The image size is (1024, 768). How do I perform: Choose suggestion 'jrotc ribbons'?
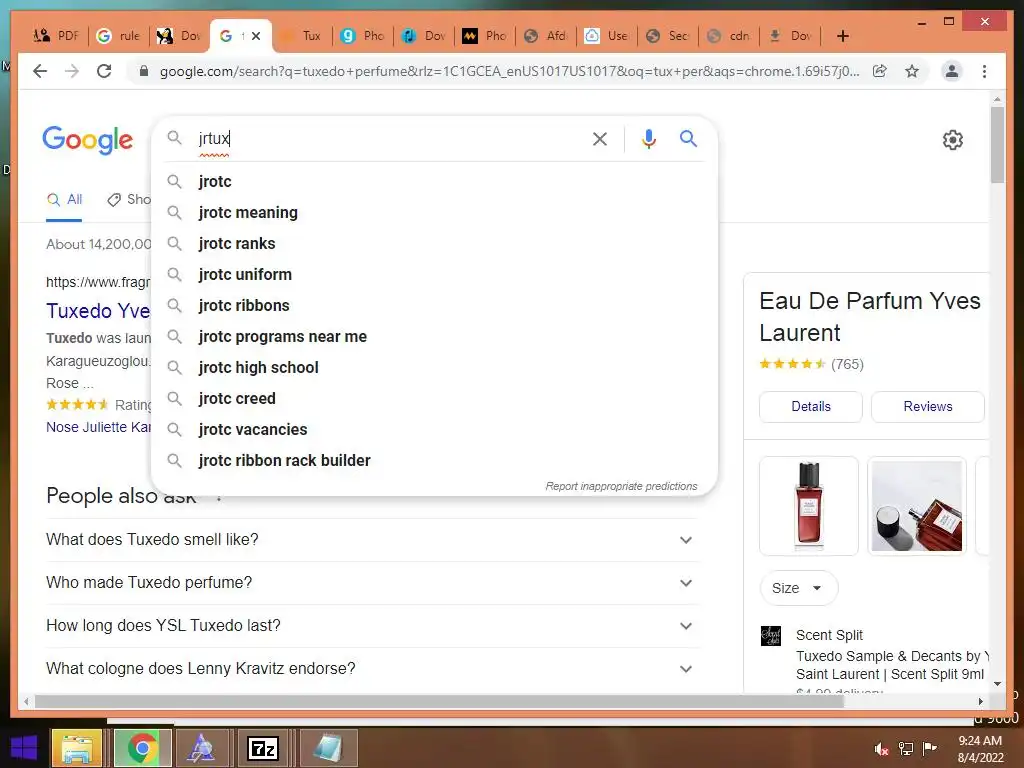point(434,306)
